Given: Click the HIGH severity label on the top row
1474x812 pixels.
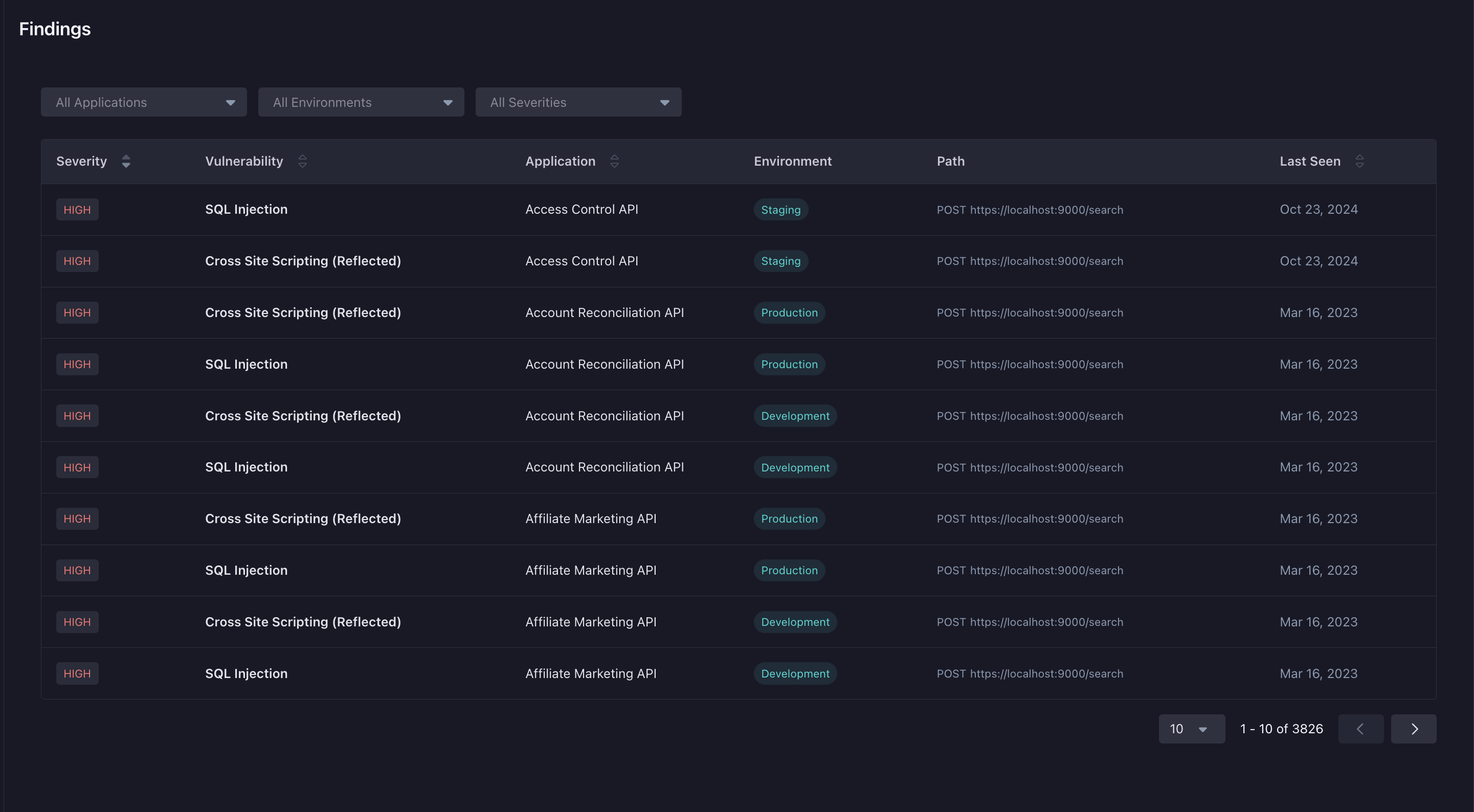Looking at the screenshot, I should point(77,210).
